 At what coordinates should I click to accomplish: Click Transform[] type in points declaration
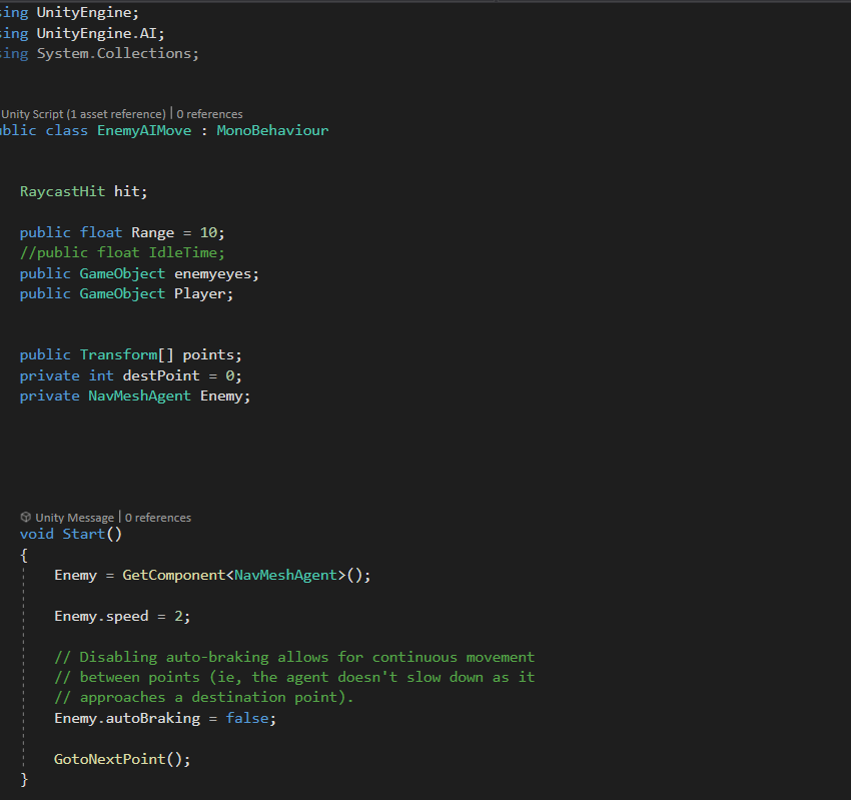point(126,354)
